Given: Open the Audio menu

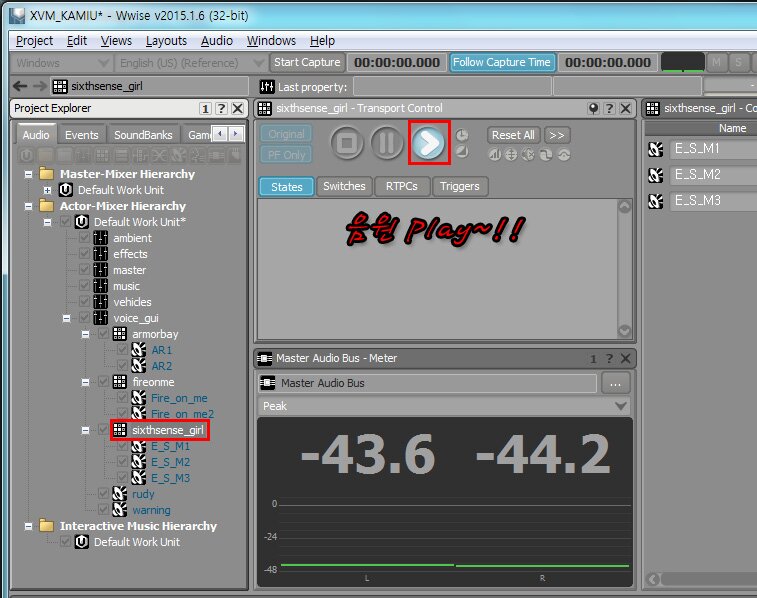Looking at the screenshot, I should click(217, 41).
